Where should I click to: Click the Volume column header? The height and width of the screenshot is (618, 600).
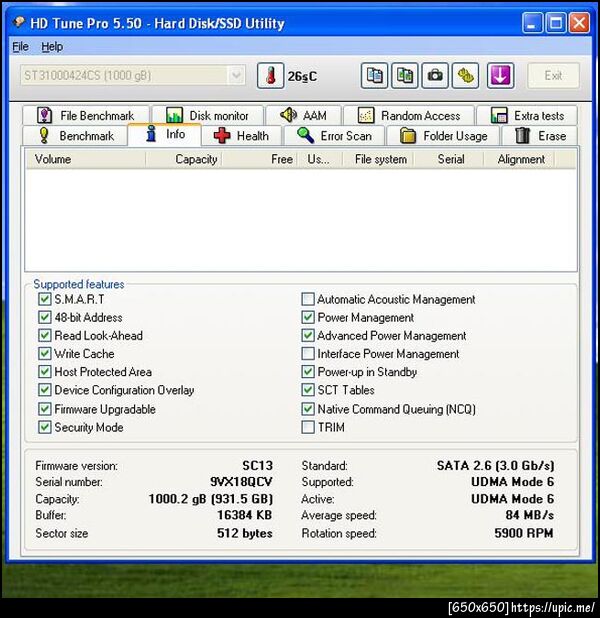86,159
